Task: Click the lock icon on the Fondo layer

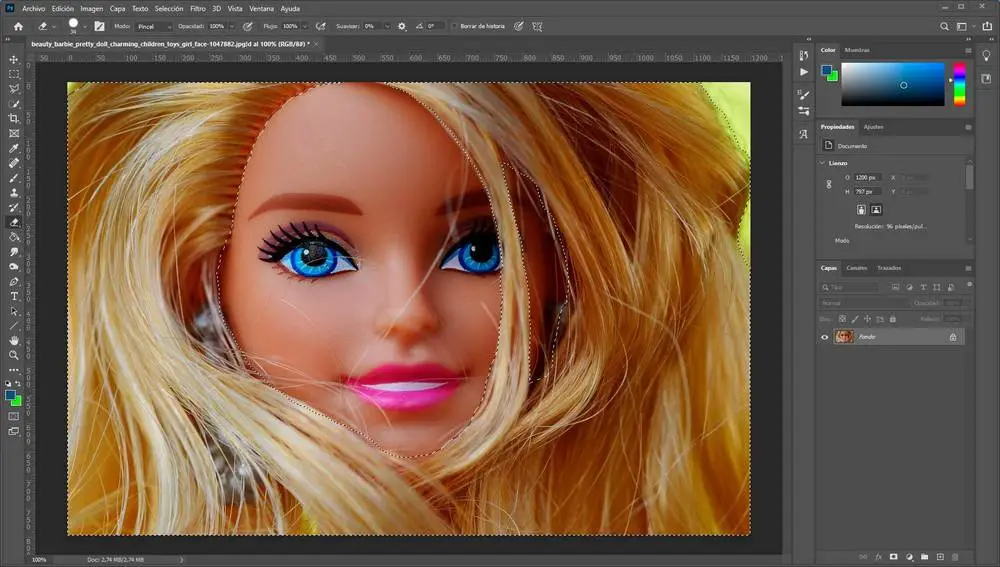Action: tap(952, 337)
